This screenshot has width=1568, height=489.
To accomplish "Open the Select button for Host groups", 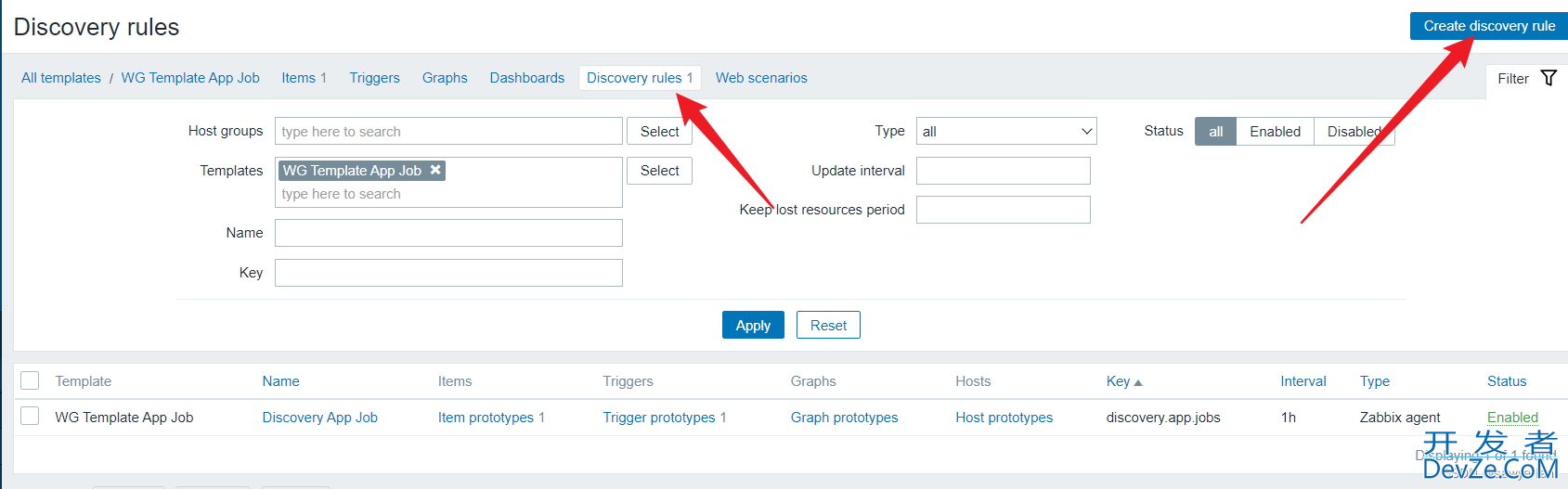I will [659, 132].
